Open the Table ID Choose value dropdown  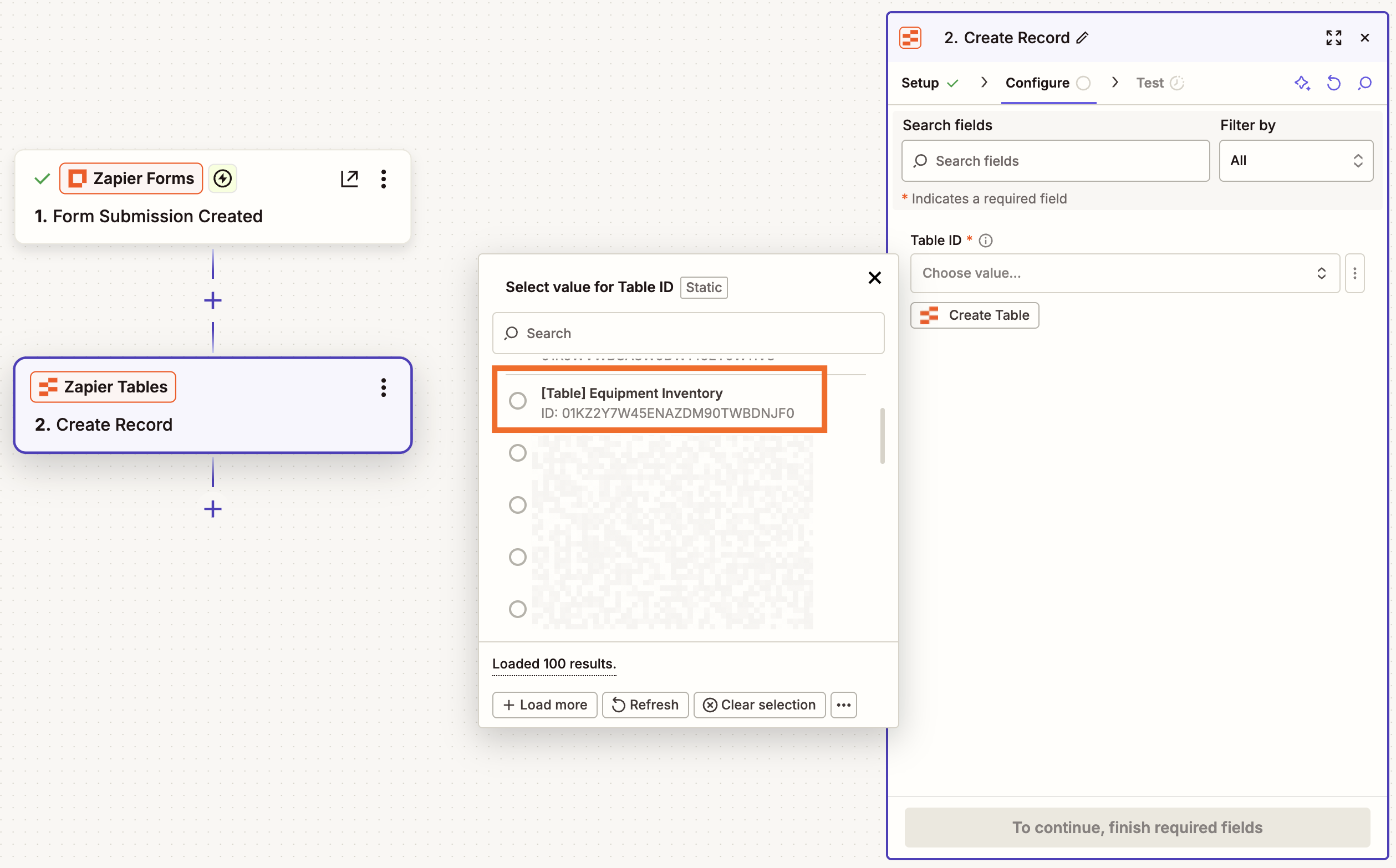point(1124,273)
